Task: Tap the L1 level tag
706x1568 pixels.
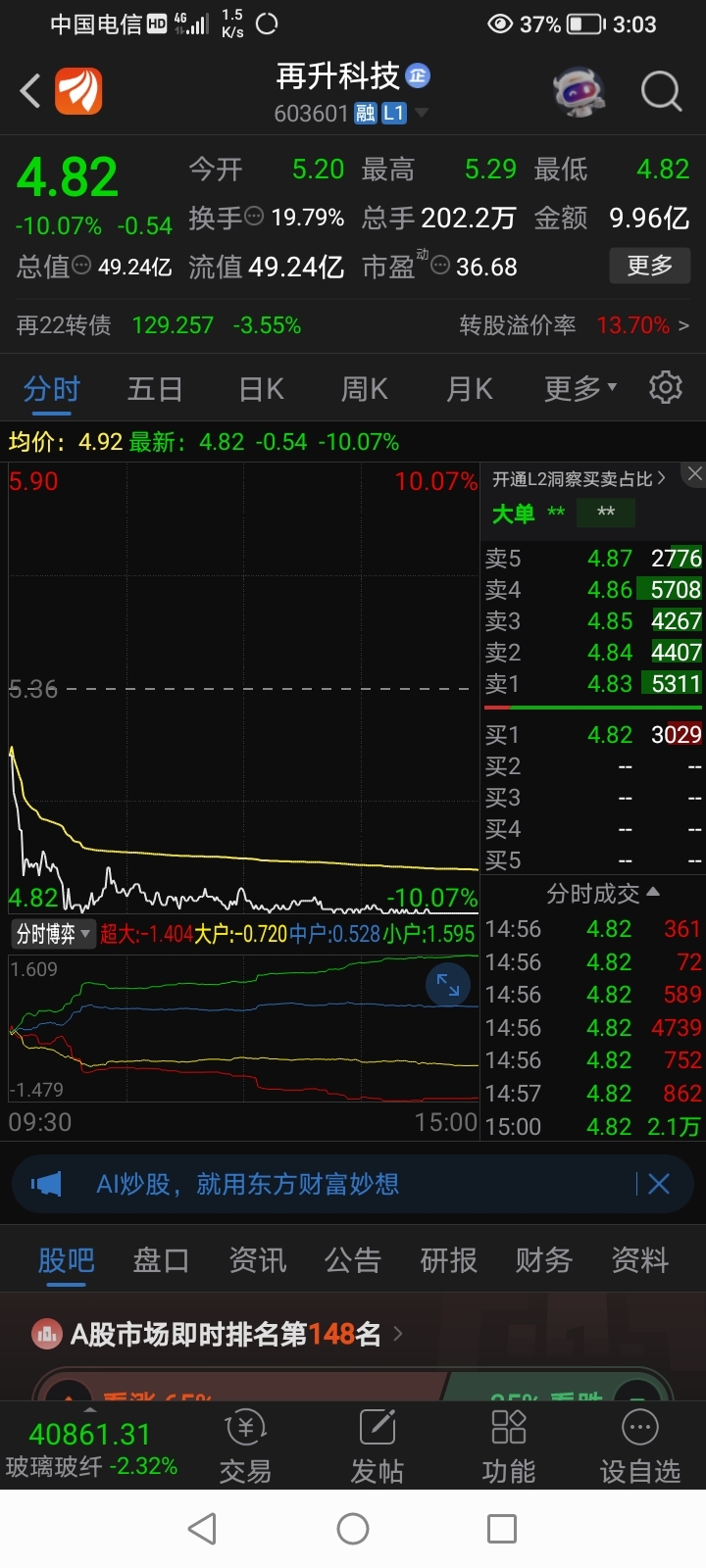Action: pyautogui.click(x=393, y=114)
